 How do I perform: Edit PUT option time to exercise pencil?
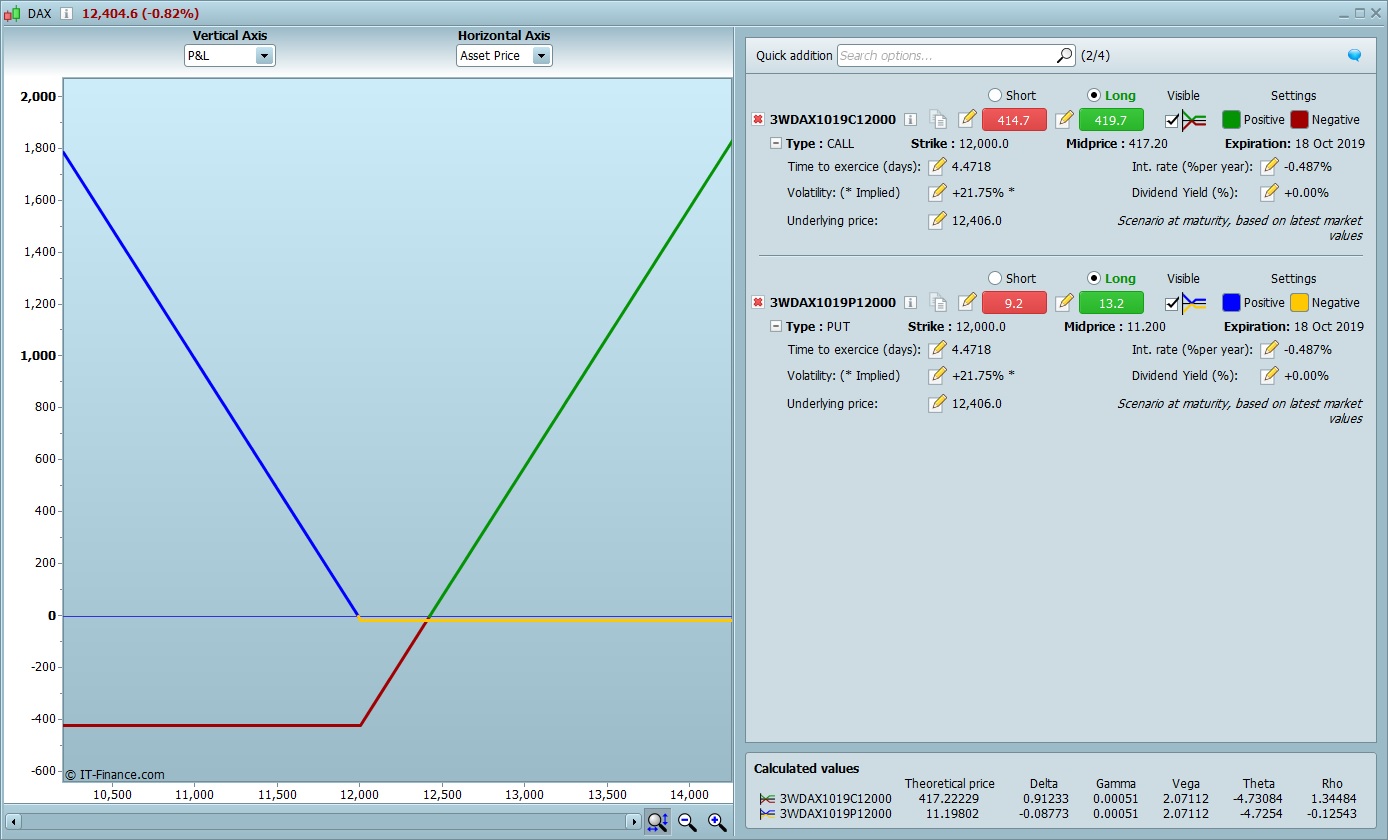tap(937, 349)
